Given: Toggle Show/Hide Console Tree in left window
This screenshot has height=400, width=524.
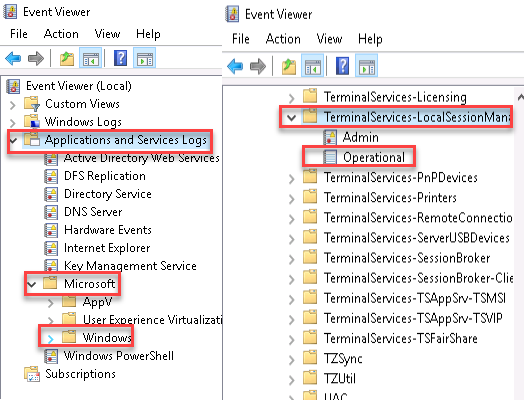Looking at the screenshot, I should pos(91,58).
